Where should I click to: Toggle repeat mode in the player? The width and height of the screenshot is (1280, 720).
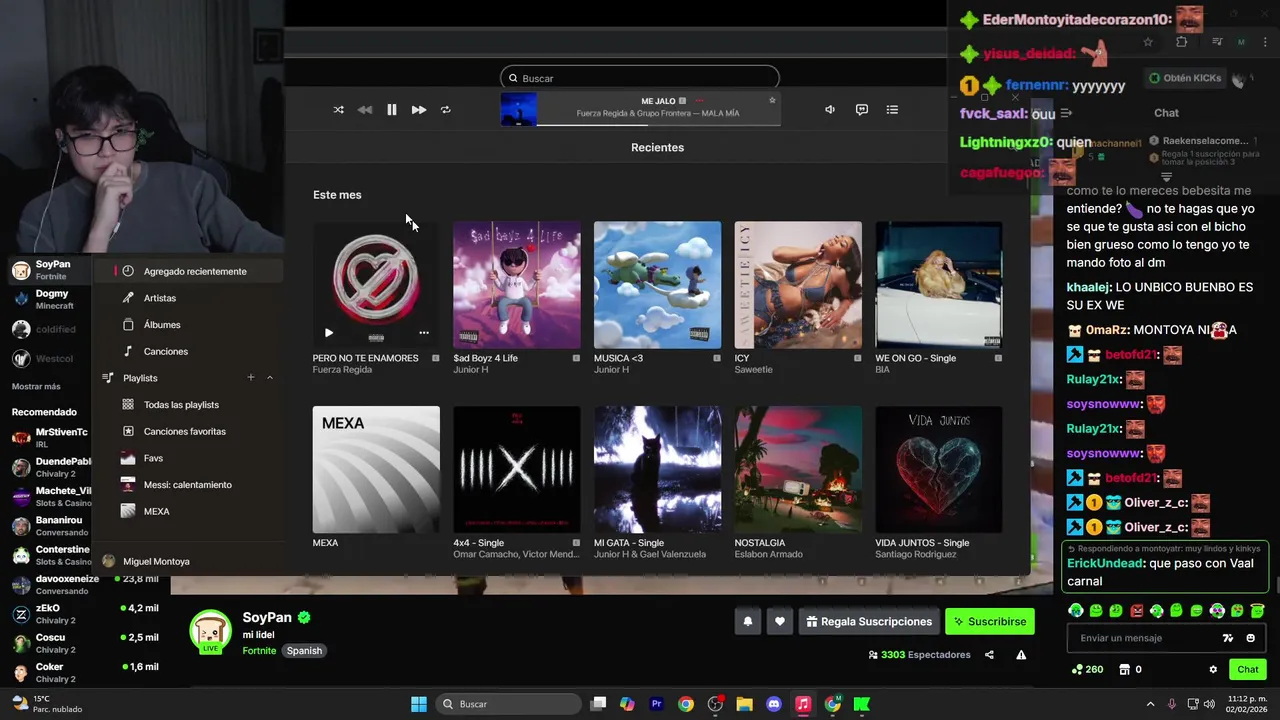coord(446,110)
